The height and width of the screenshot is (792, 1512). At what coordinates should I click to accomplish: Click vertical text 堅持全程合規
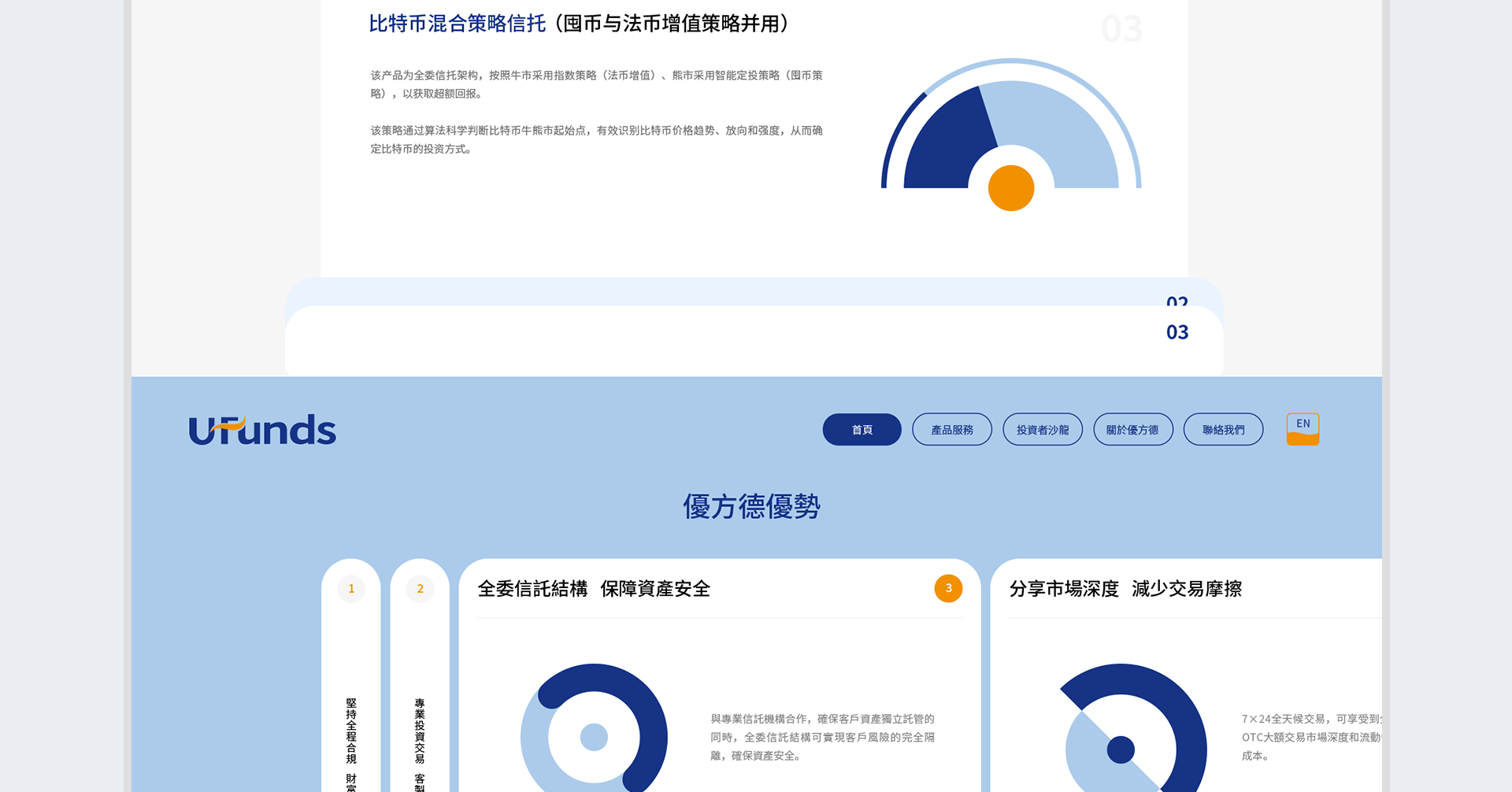[x=351, y=731]
